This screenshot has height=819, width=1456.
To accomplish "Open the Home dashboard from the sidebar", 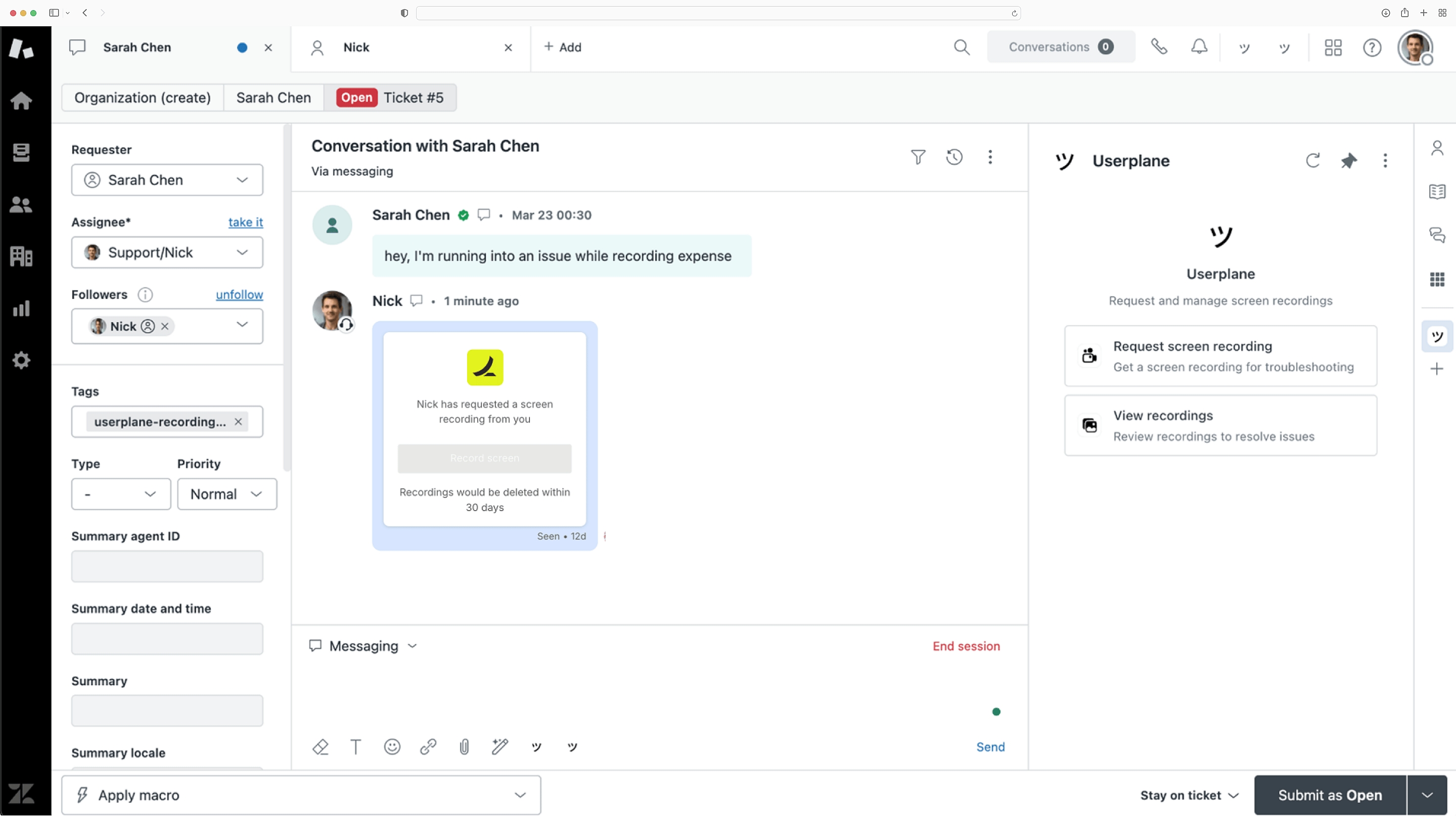I will click(21, 100).
